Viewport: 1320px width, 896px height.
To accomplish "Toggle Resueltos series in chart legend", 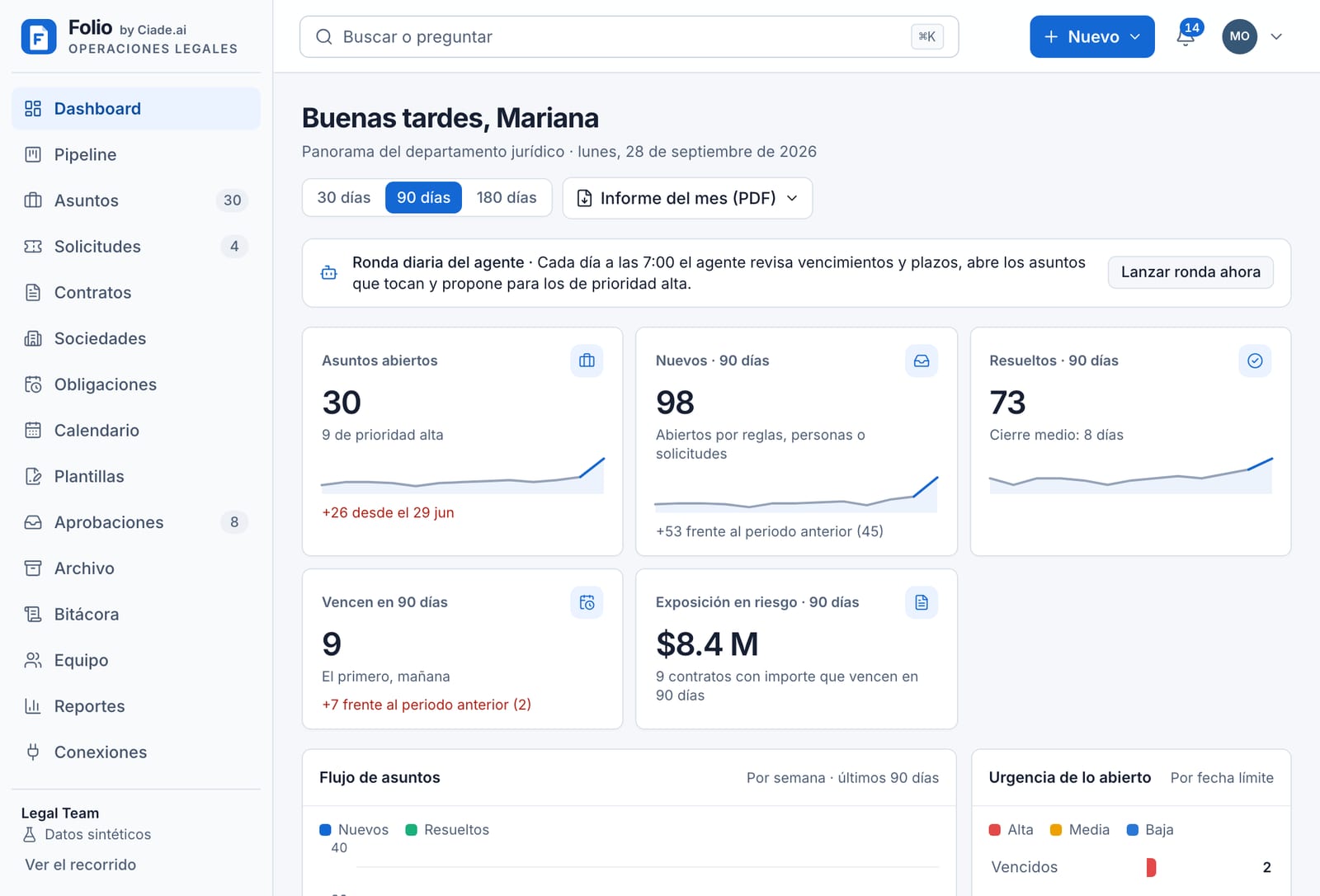I will (x=447, y=829).
